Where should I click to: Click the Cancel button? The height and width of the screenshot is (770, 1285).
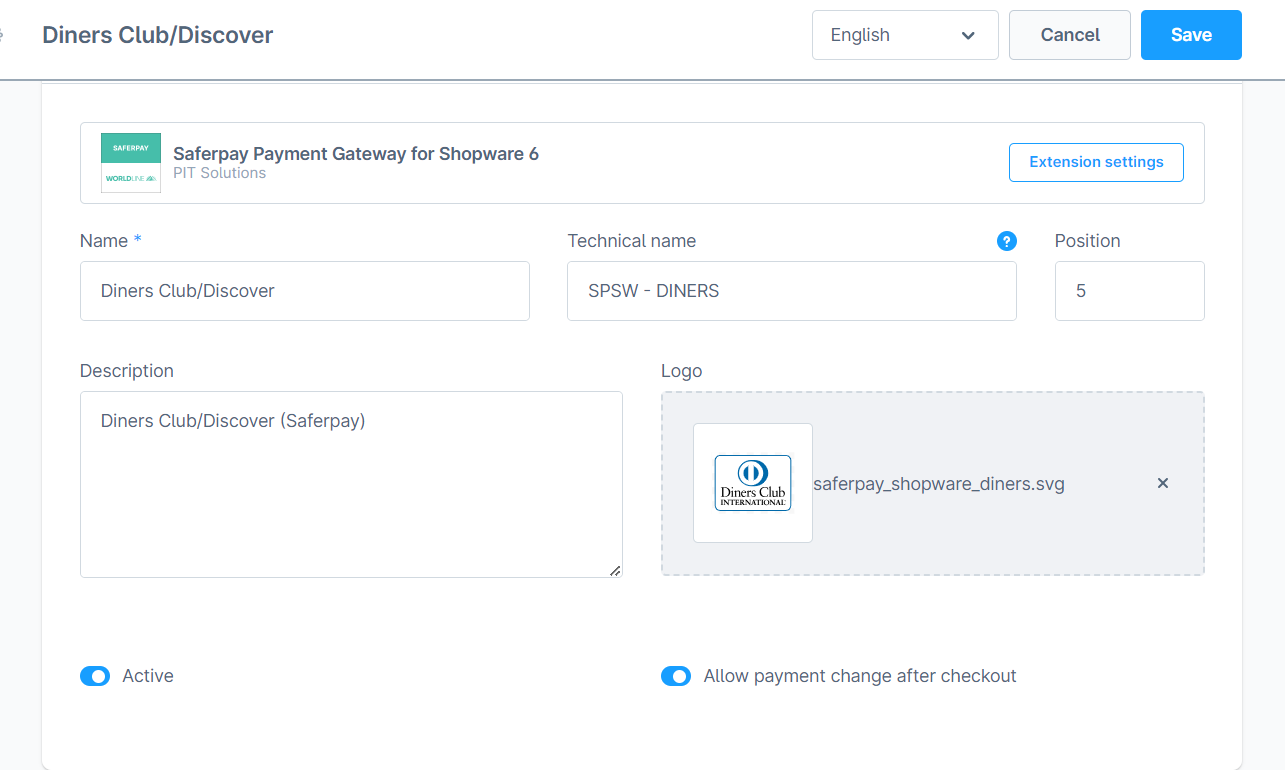point(1069,35)
